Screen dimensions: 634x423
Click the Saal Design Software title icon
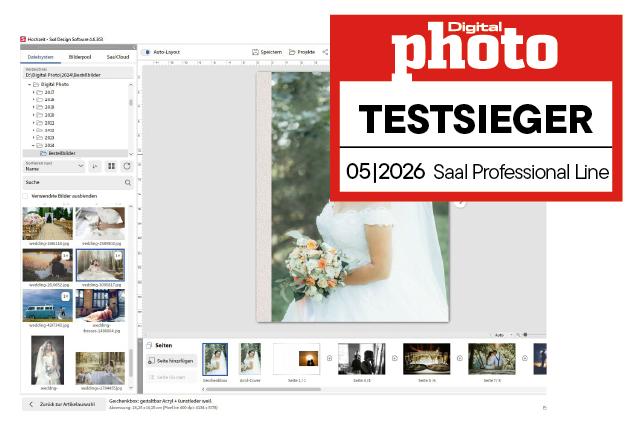(23, 39)
